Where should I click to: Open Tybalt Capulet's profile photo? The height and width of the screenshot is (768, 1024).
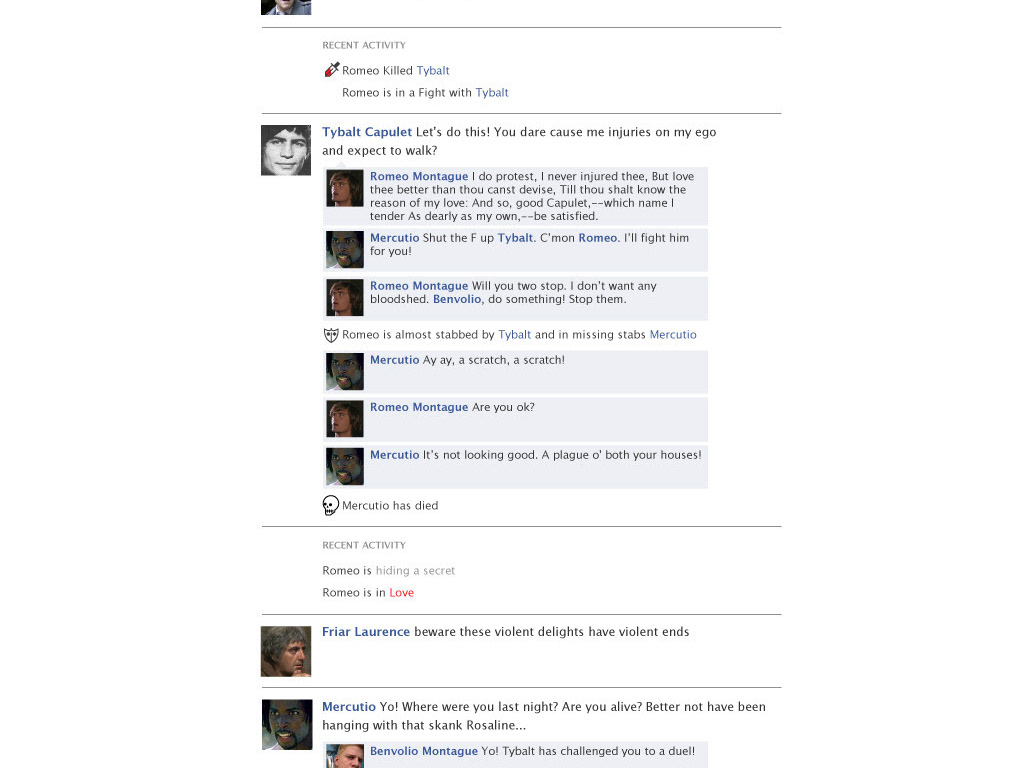[x=286, y=150]
